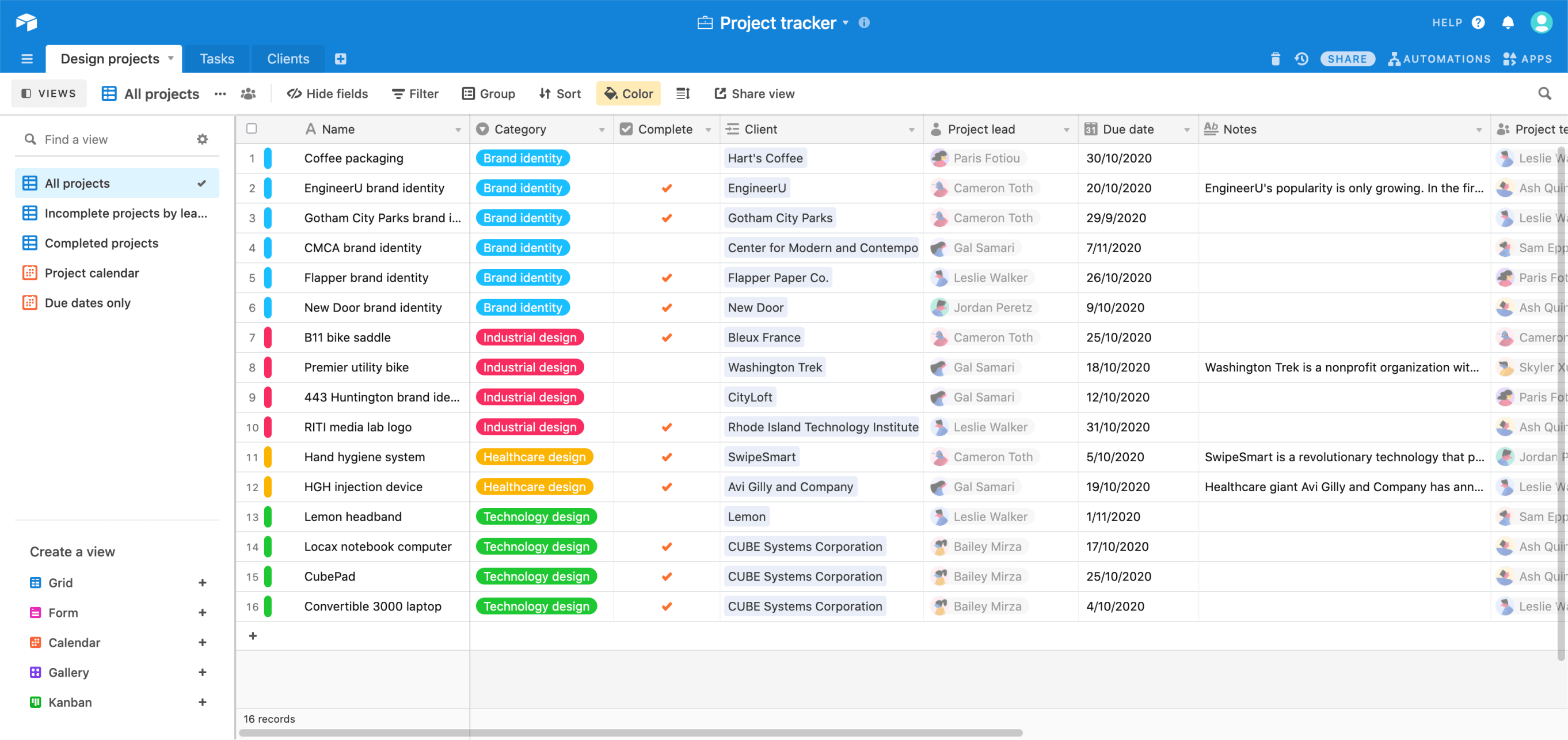Click the SHARE button
The width and height of the screenshot is (1568, 740).
(1347, 59)
